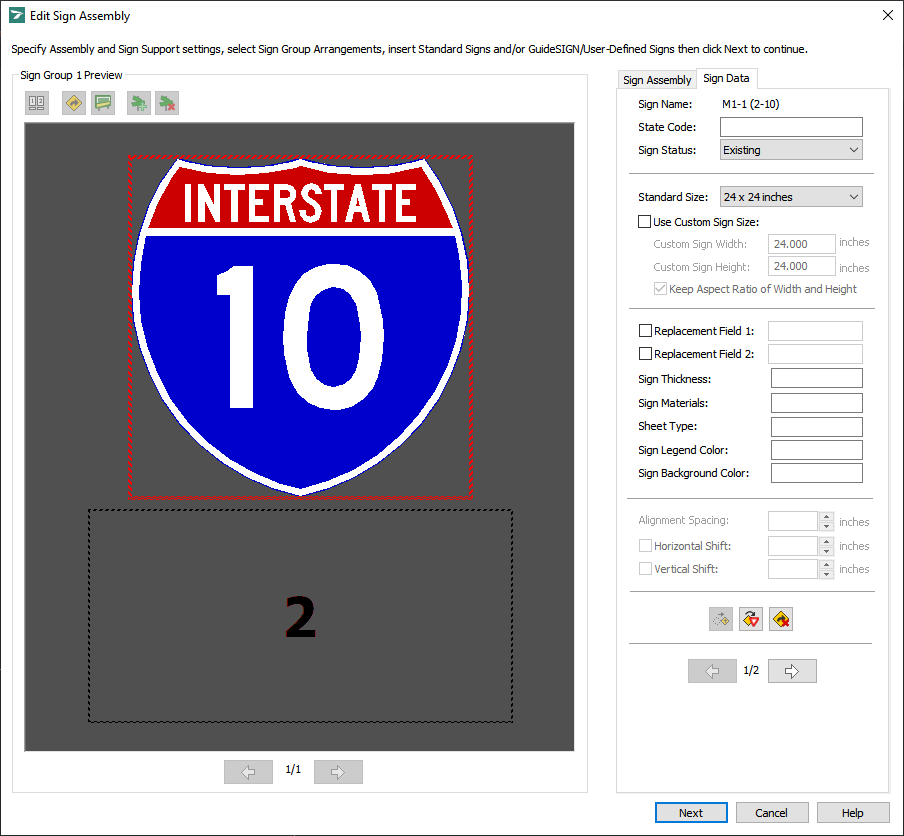This screenshot has height=836, width=904.
Task: Click the 1/2 sign page counter
Action: pos(751,671)
